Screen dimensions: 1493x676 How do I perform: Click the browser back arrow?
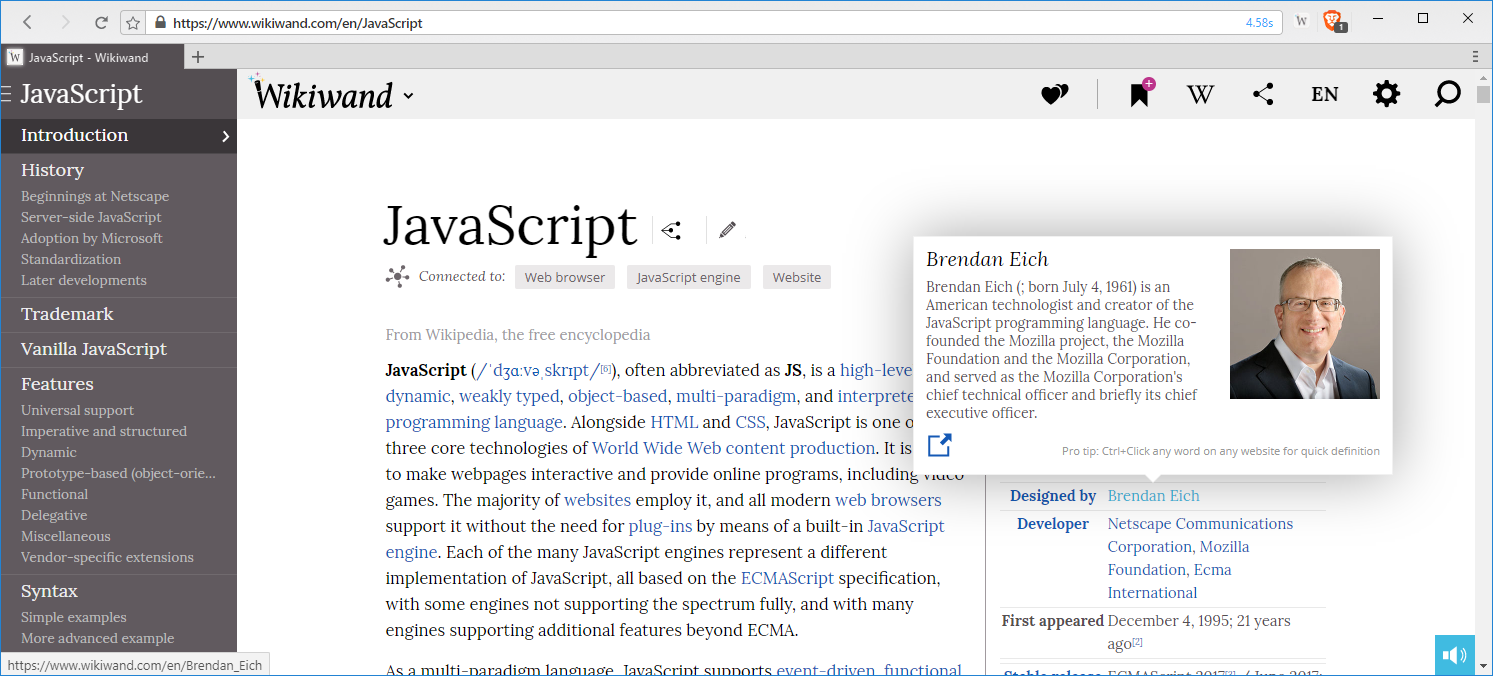coord(27,22)
